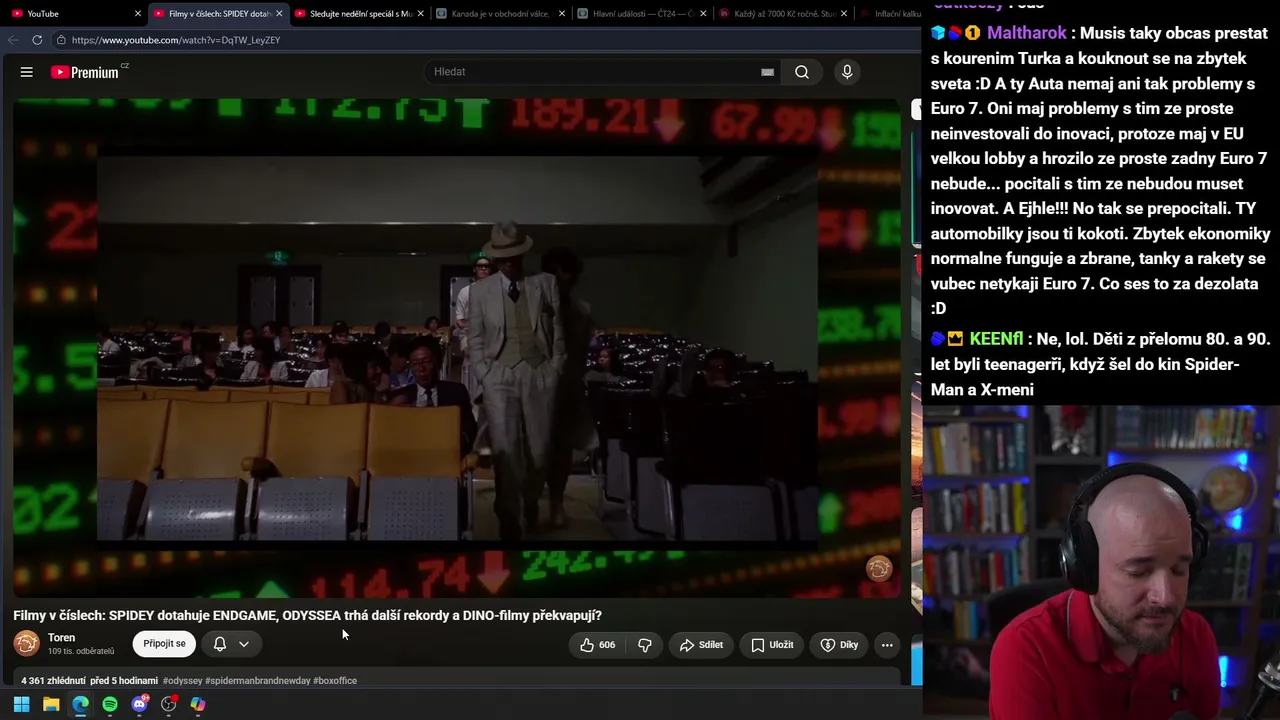Dislike the video with thumbs down
Screen dimensions: 1280x720
pyautogui.click(x=645, y=645)
